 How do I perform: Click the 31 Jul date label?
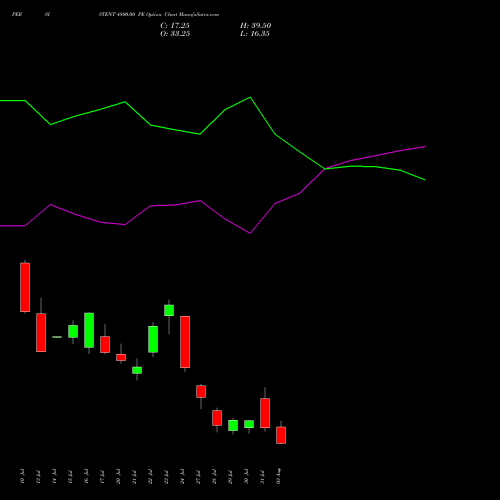262,477
